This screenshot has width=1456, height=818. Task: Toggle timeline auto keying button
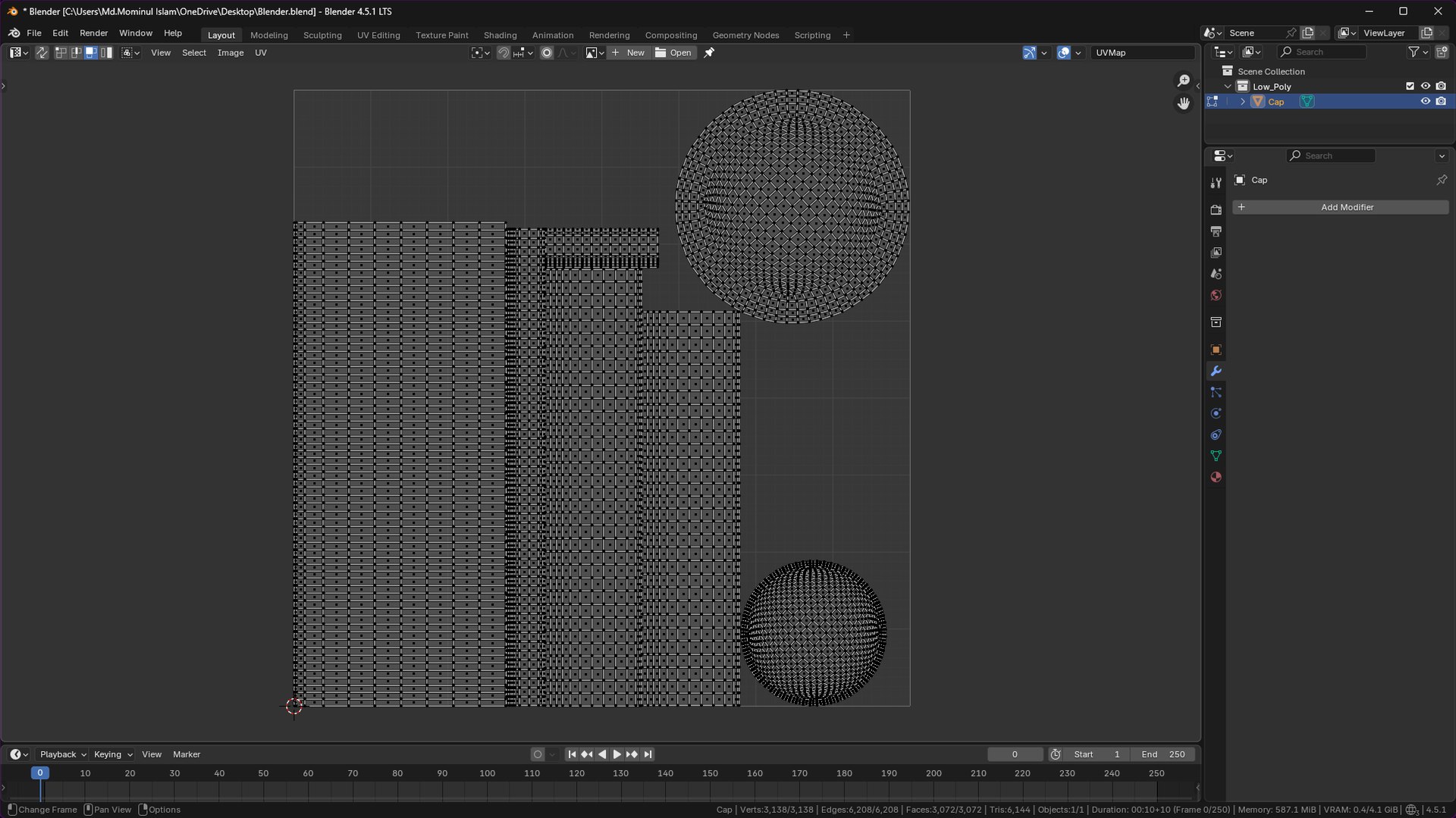pos(538,754)
